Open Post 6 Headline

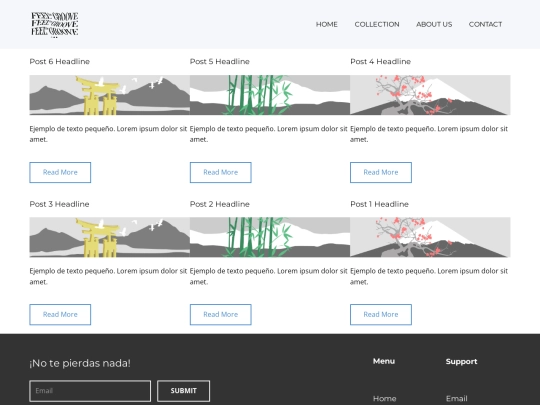(x=60, y=62)
